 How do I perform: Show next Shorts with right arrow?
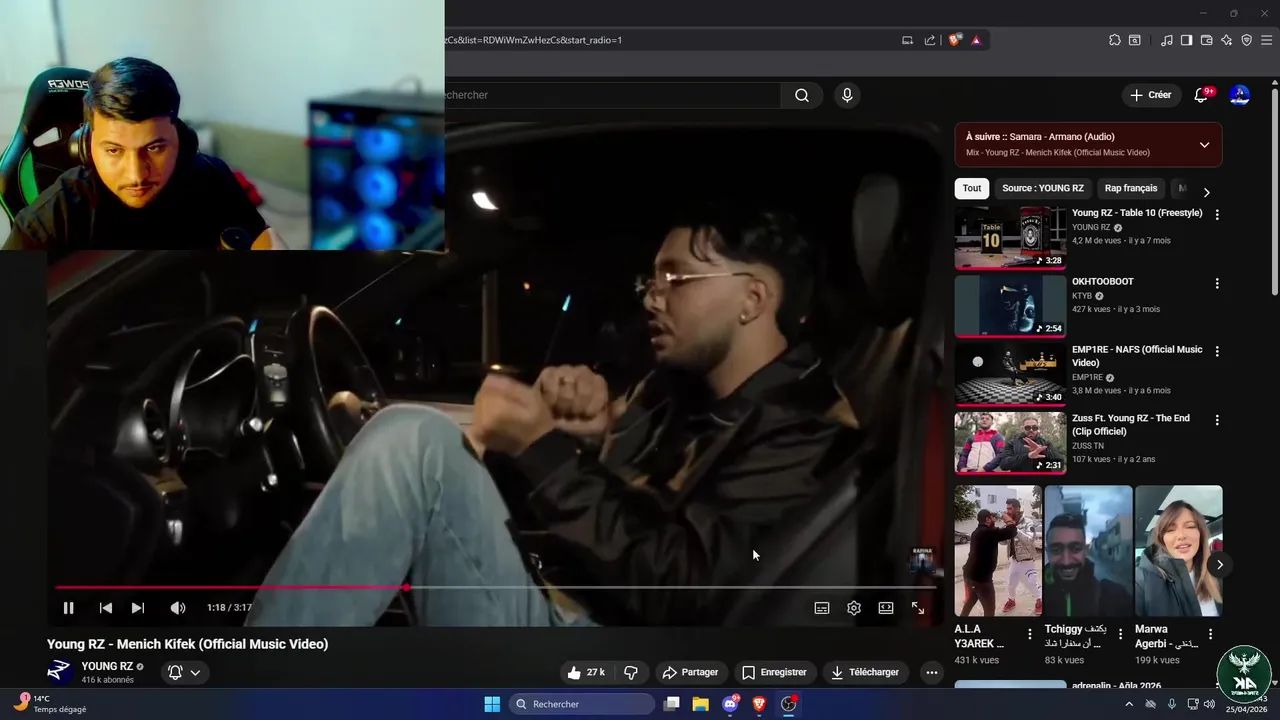(1220, 565)
